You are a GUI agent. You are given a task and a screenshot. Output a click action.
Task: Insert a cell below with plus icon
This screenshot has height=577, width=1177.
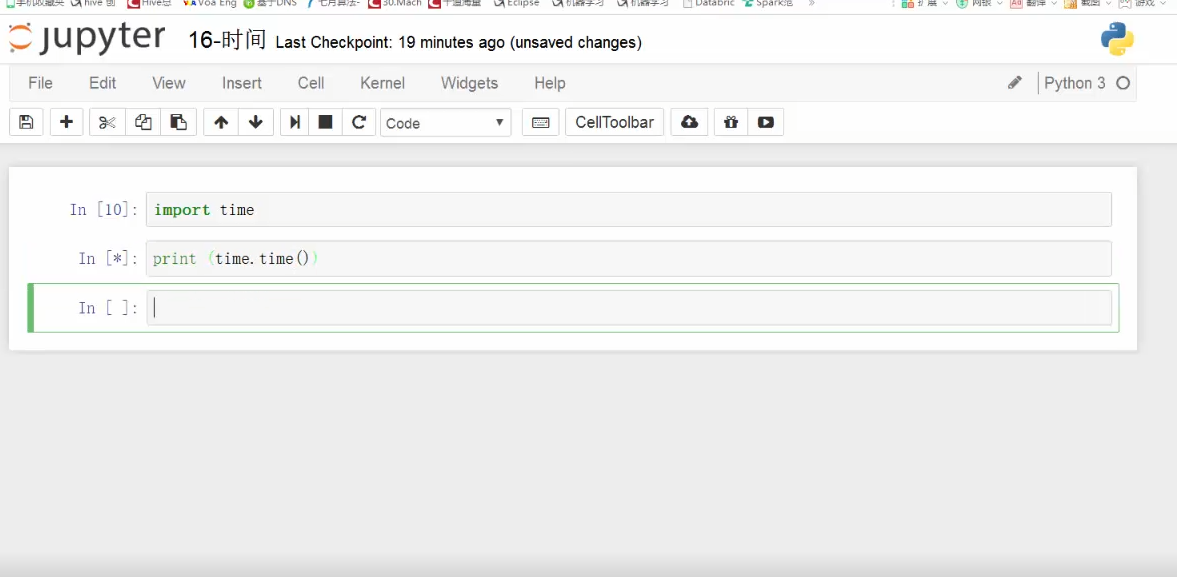click(66, 122)
